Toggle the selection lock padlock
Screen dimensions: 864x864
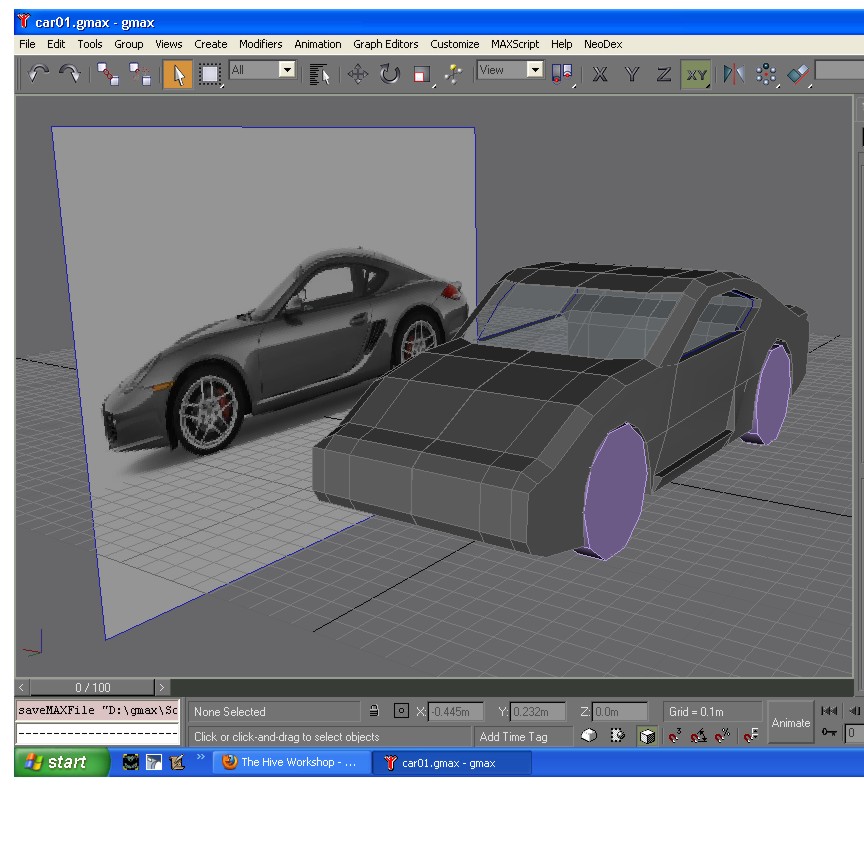(x=374, y=710)
